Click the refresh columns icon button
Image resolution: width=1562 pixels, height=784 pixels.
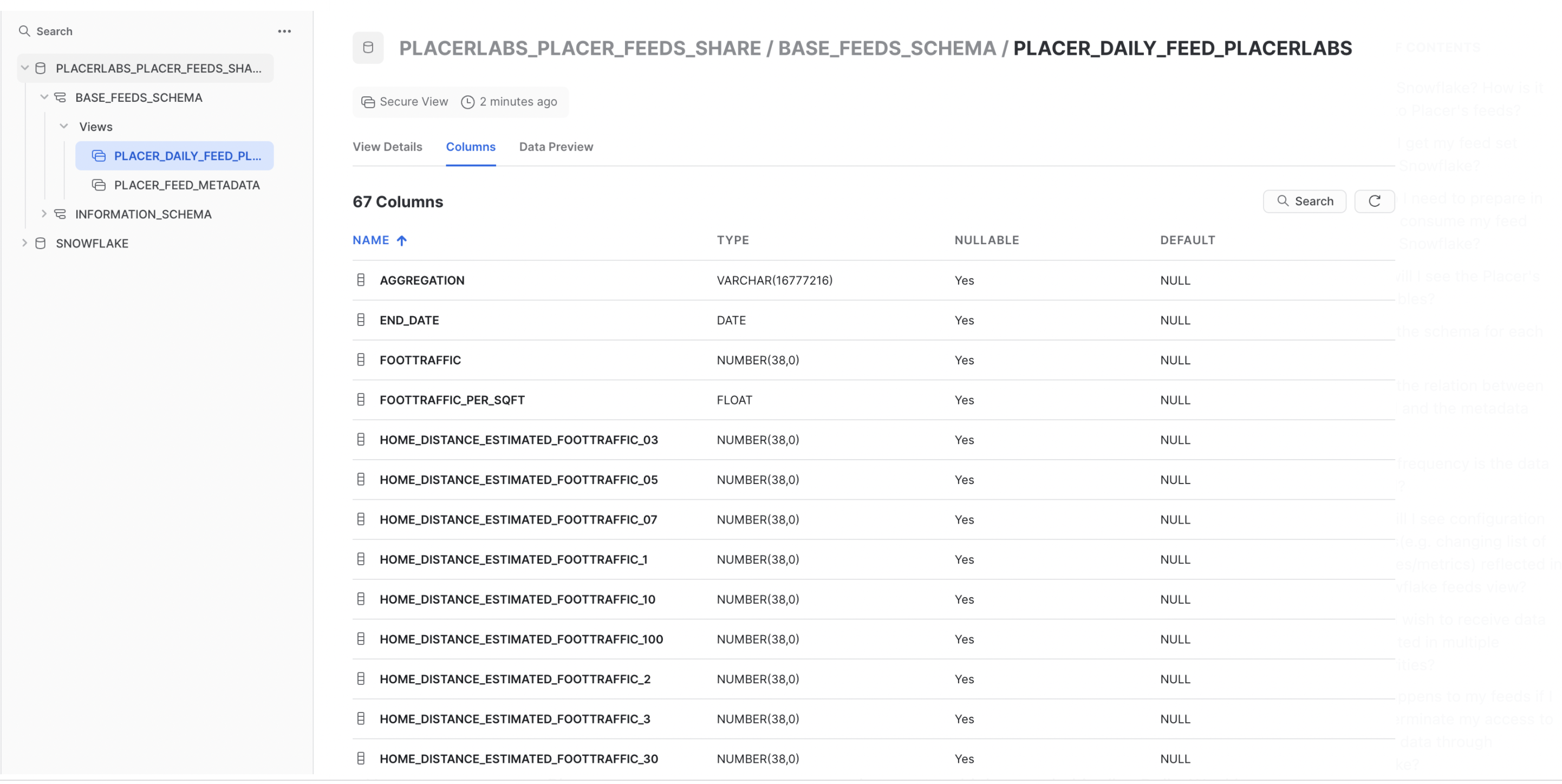point(1374,201)
